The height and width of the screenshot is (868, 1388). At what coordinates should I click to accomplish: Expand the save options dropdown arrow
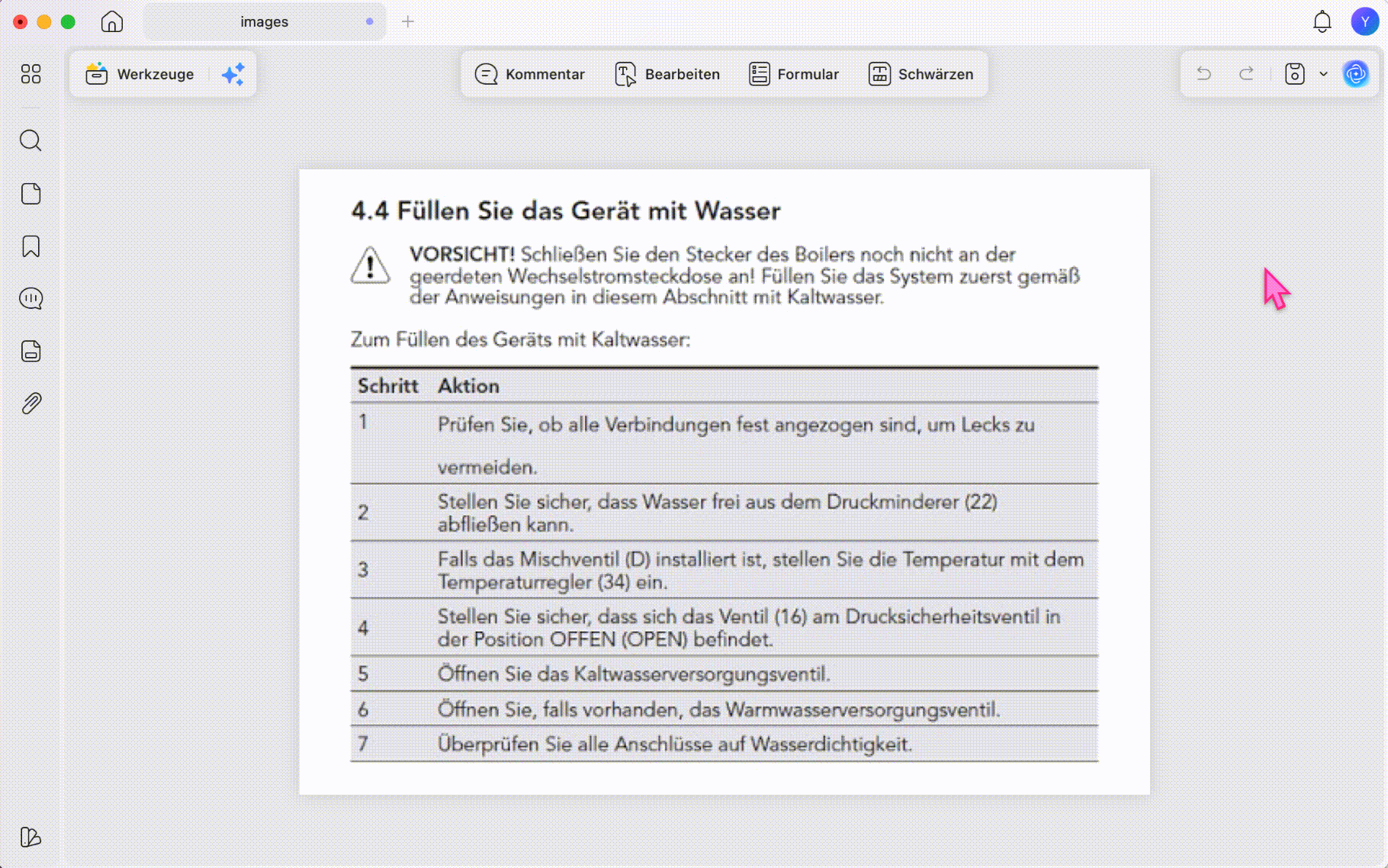tap(1323, 74)
